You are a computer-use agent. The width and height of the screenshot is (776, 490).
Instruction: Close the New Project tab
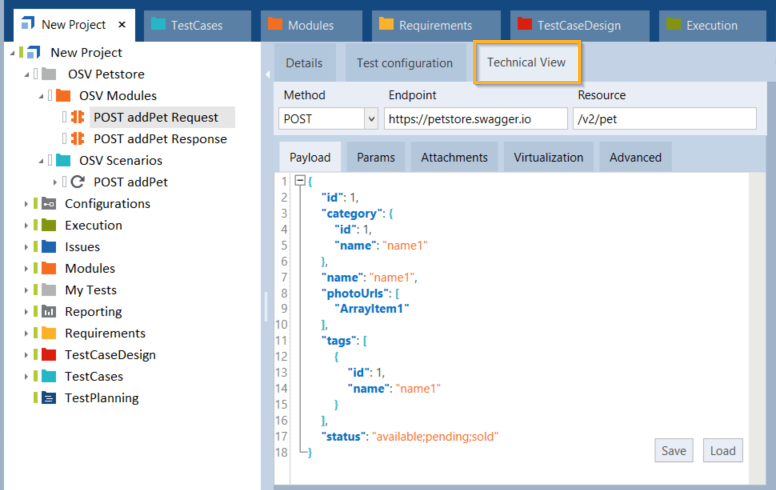pyautogui.click(x=122, y=24)
